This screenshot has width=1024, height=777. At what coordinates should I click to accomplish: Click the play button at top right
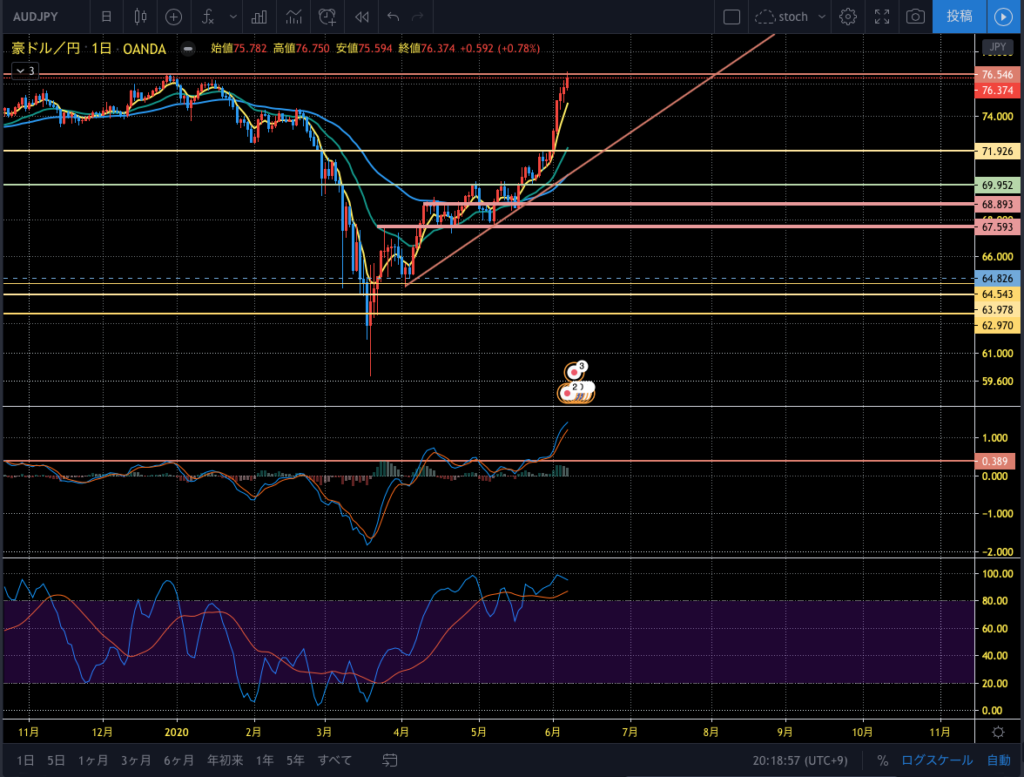[1004, 16]
